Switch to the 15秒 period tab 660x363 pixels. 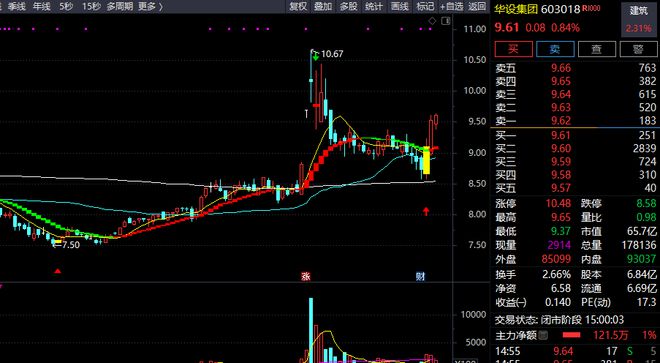pyautogui.click(x=91, y=6)
